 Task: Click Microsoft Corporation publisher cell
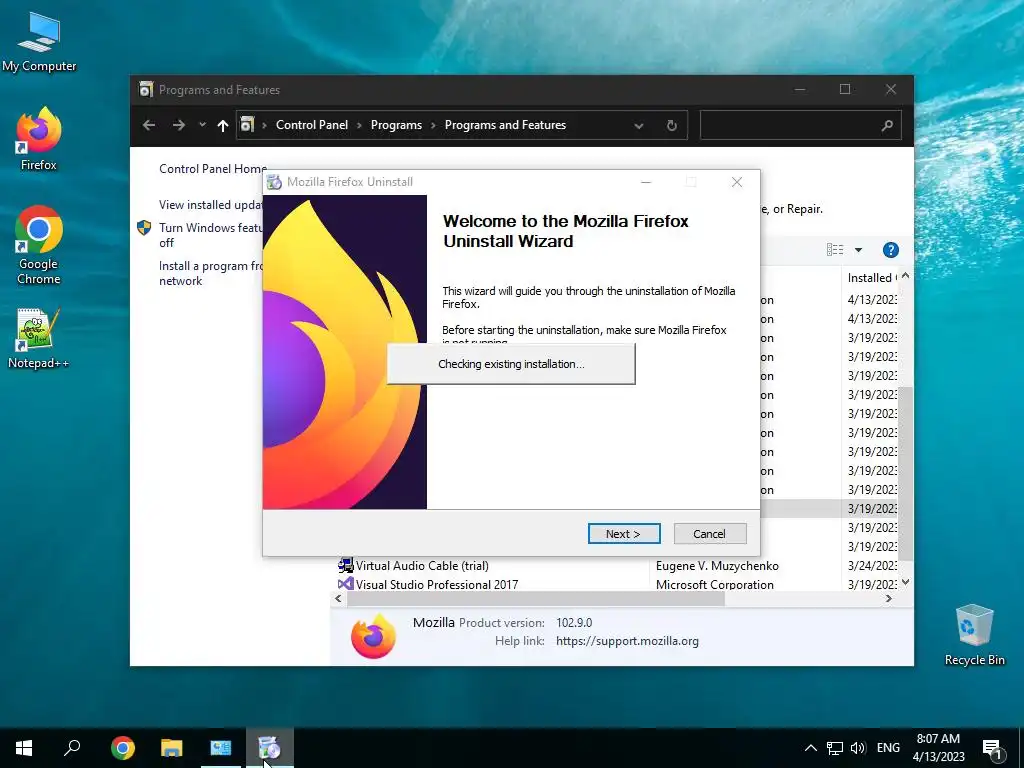714,584
